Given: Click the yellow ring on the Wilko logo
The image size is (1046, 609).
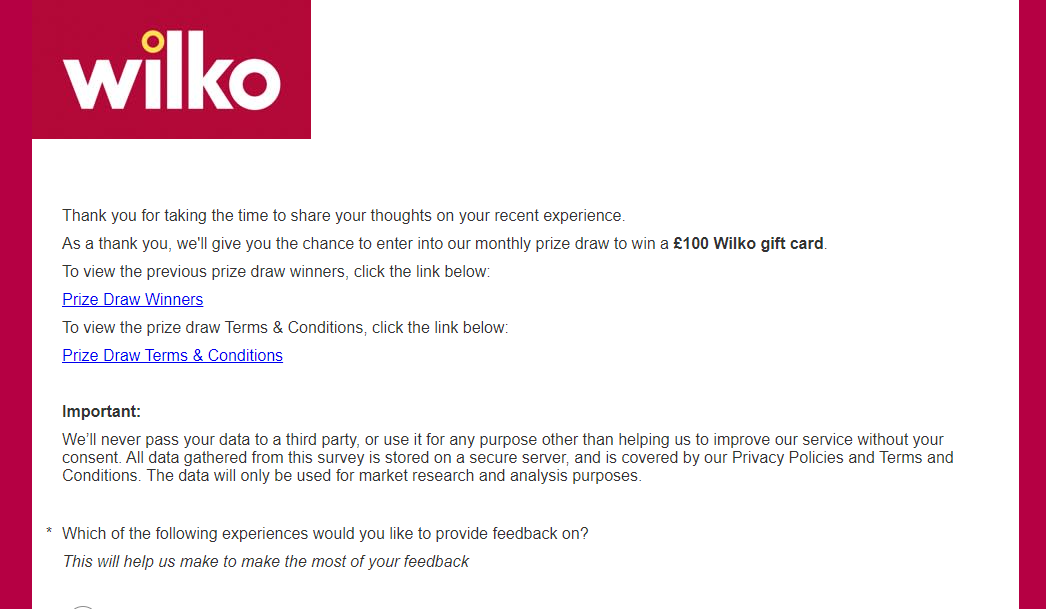Looking at the screenshot, I should pos(152,41).
